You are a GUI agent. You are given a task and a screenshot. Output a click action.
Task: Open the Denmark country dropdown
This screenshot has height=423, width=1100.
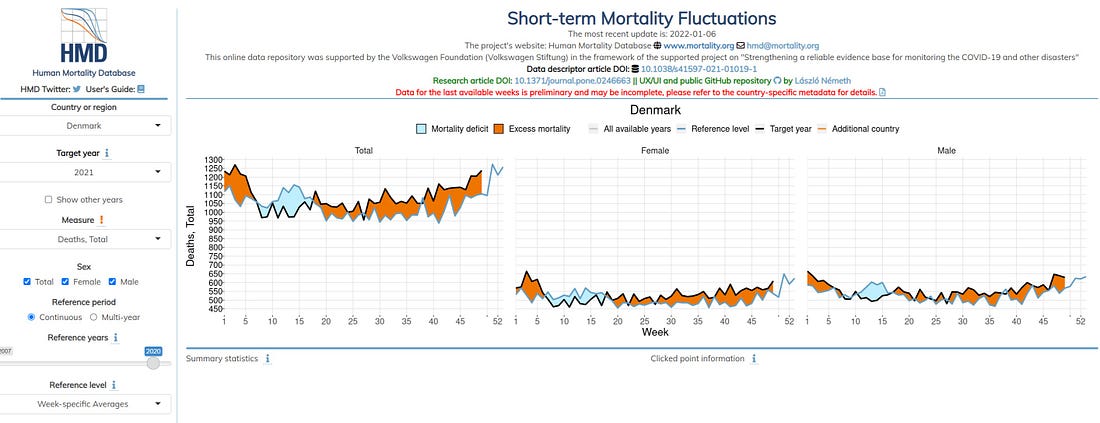point(84,126)
